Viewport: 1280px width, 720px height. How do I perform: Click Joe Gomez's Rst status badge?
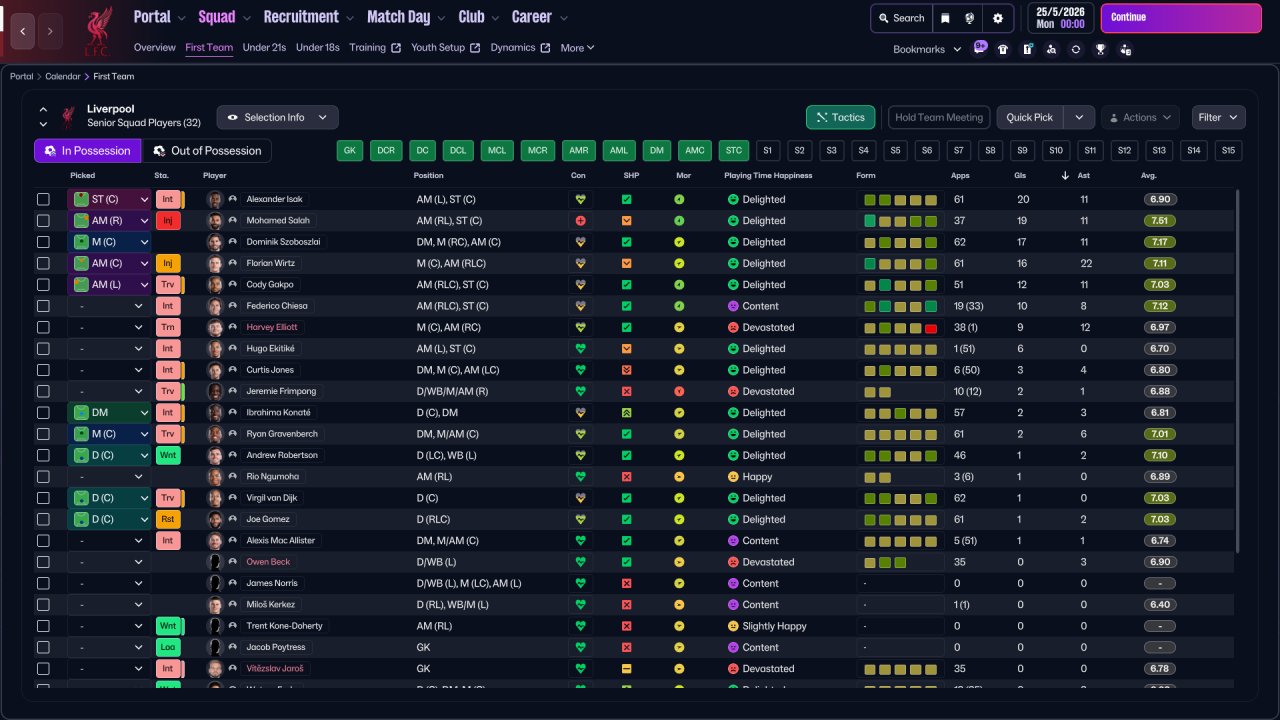coord(168,519)
